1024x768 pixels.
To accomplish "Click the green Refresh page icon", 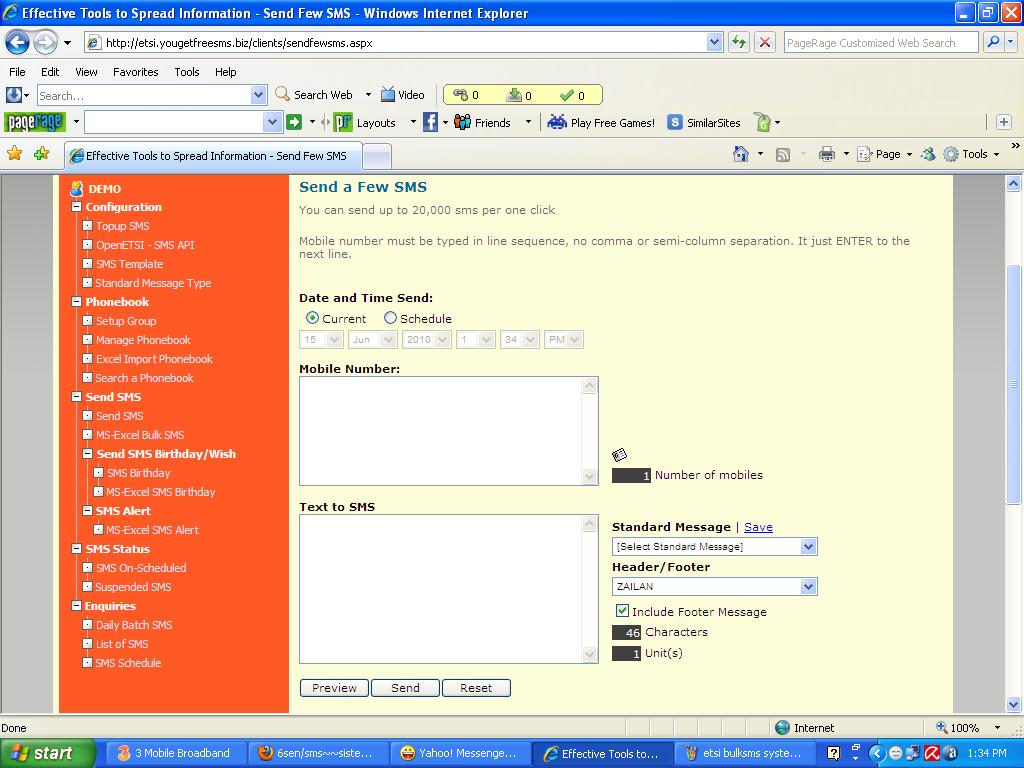I will click(739, 42).
